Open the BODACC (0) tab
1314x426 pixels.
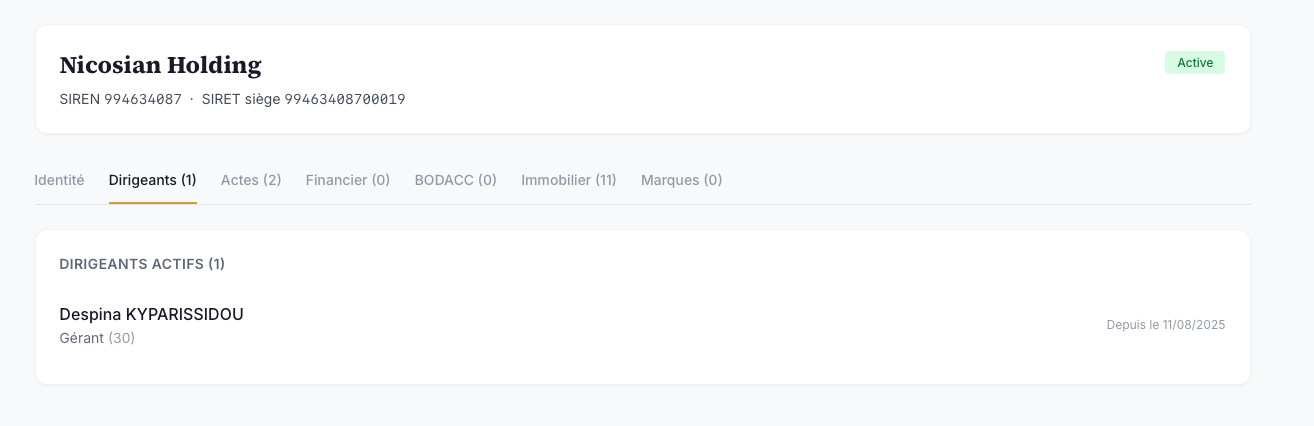(456, 180)
